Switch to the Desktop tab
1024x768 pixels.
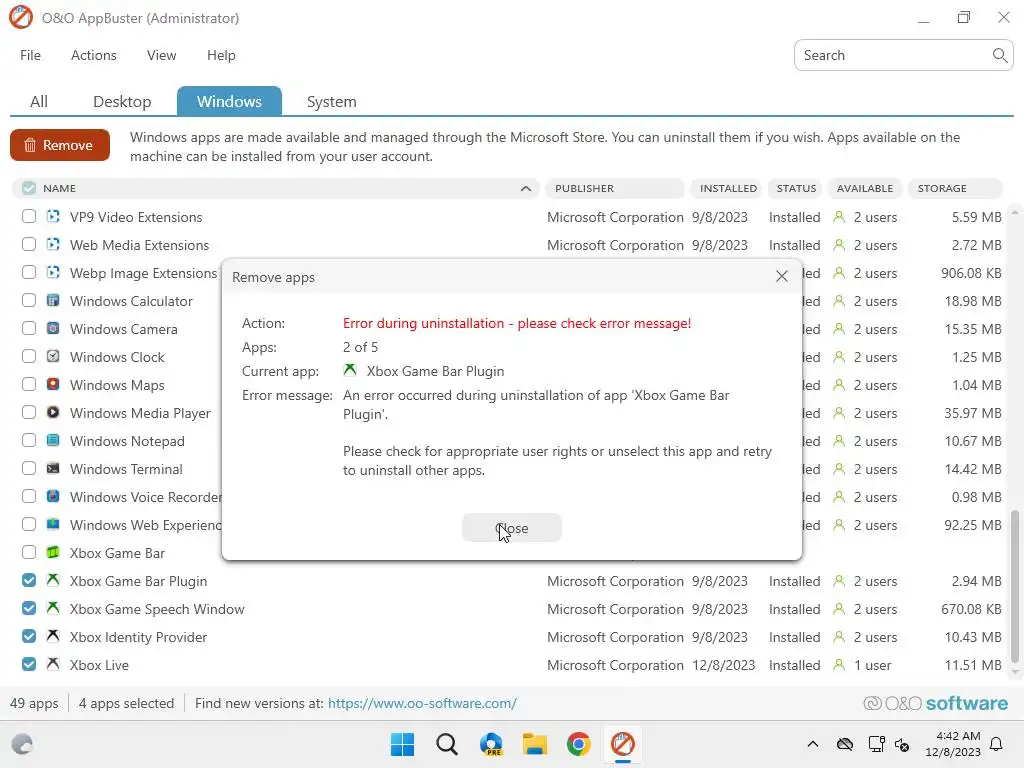point(122,101)
